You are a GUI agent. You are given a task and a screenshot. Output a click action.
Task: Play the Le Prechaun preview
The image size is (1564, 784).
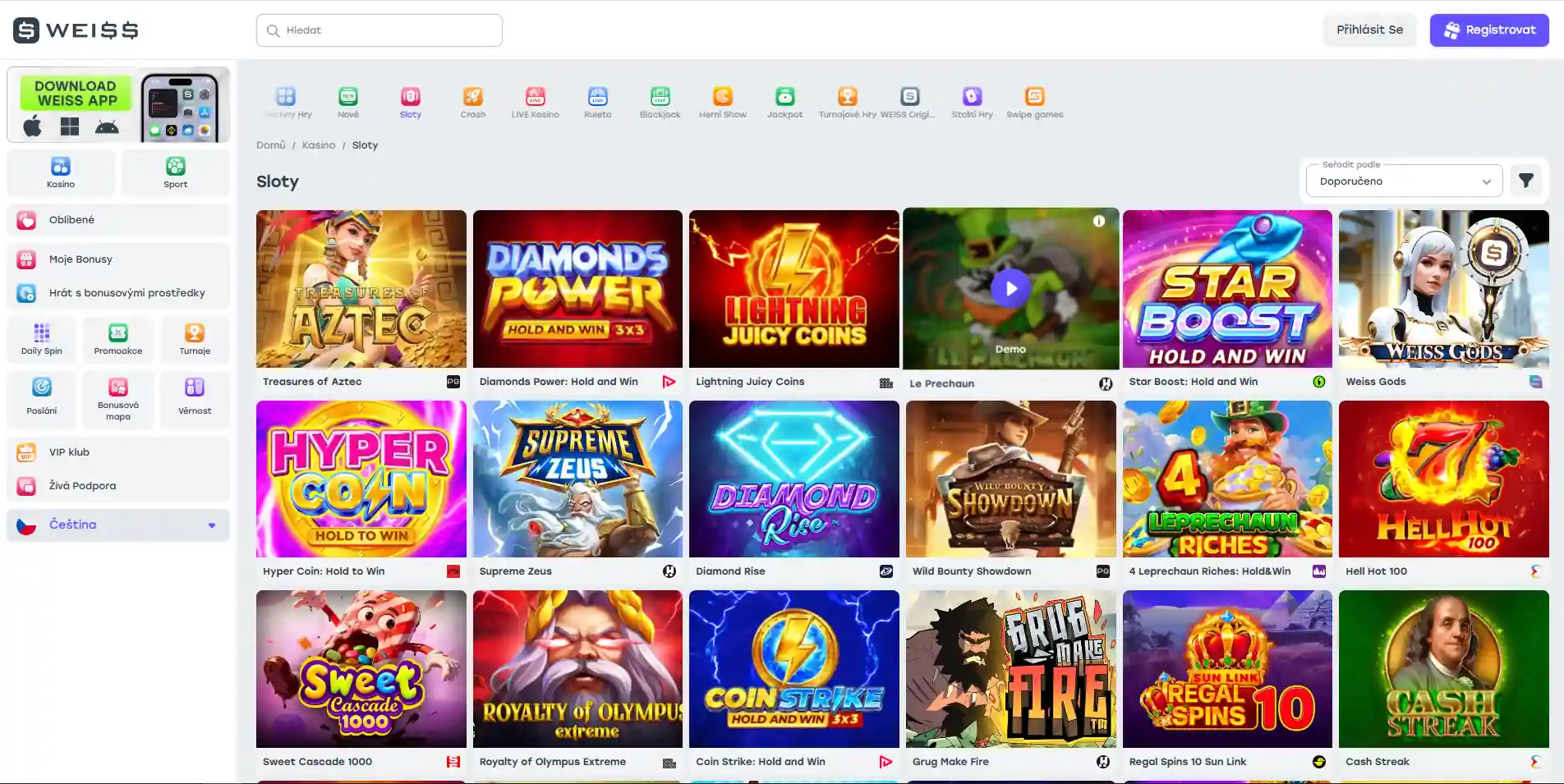point(1010,288)
